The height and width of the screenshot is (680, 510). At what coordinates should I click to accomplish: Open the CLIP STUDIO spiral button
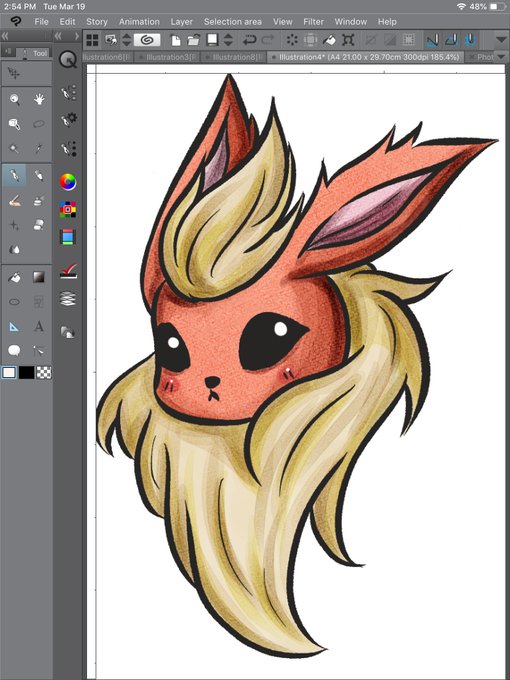[x=147, y=40]
